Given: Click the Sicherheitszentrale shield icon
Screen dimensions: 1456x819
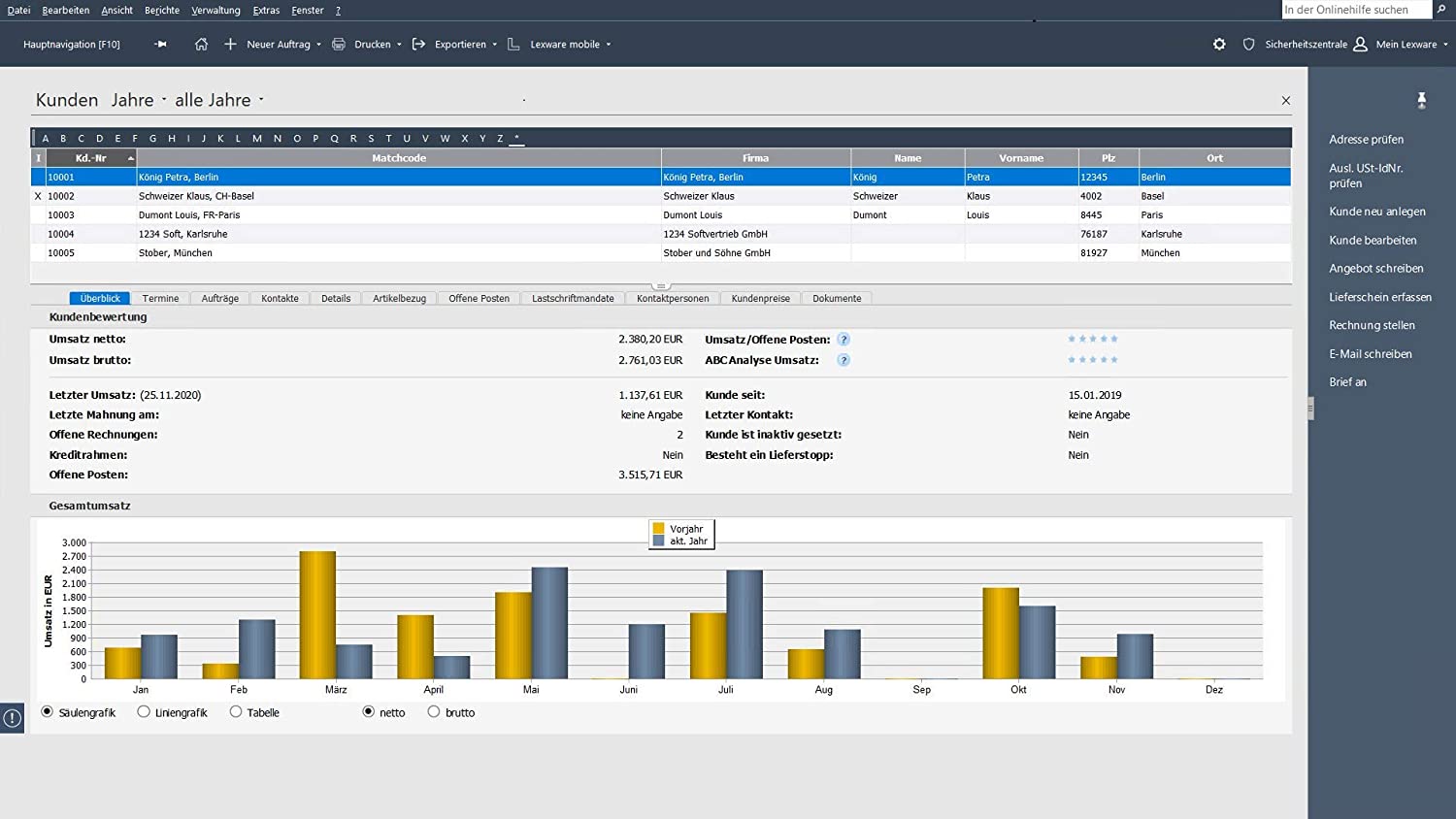Looking at the screenshot, I should click(1248, 45).
